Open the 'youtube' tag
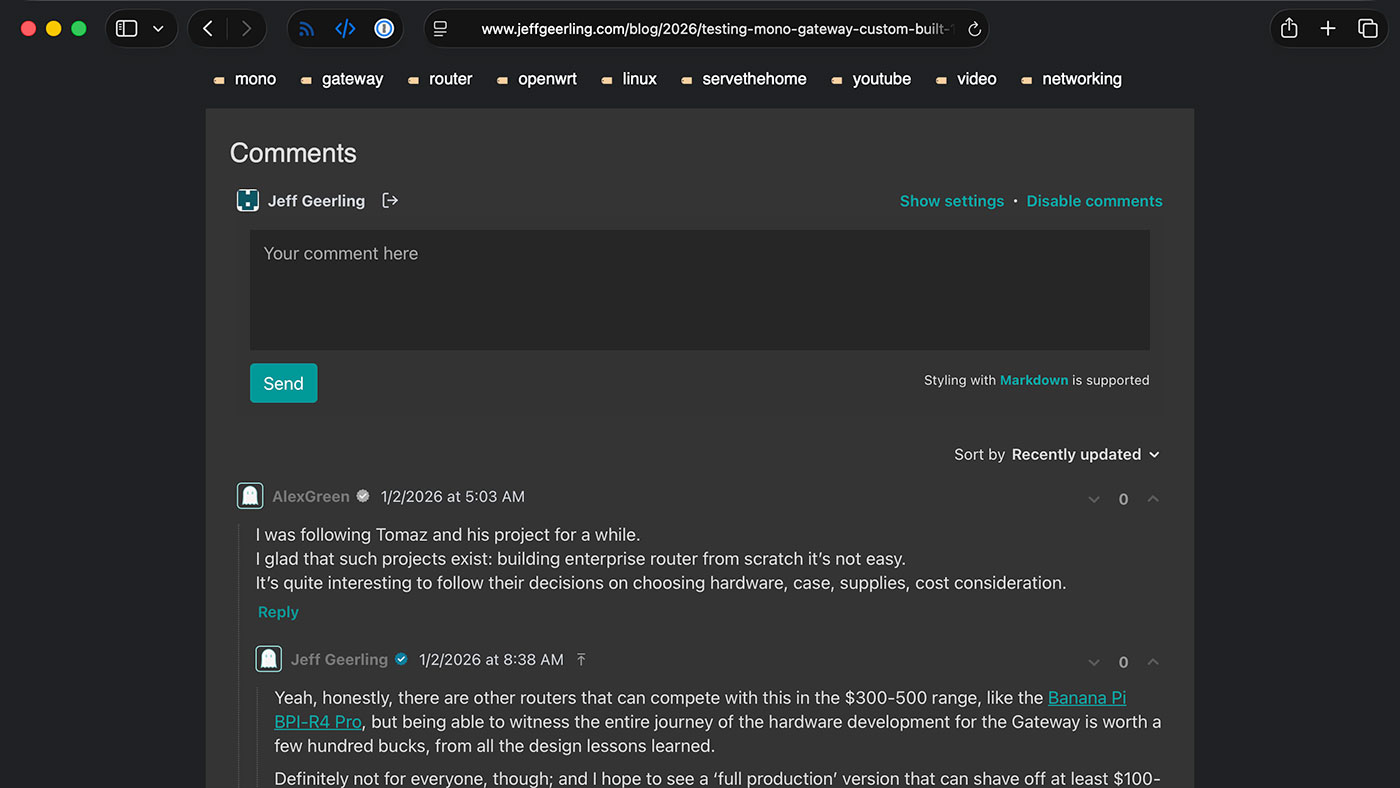The image size is (1400, 788). [x=881, y=79]
